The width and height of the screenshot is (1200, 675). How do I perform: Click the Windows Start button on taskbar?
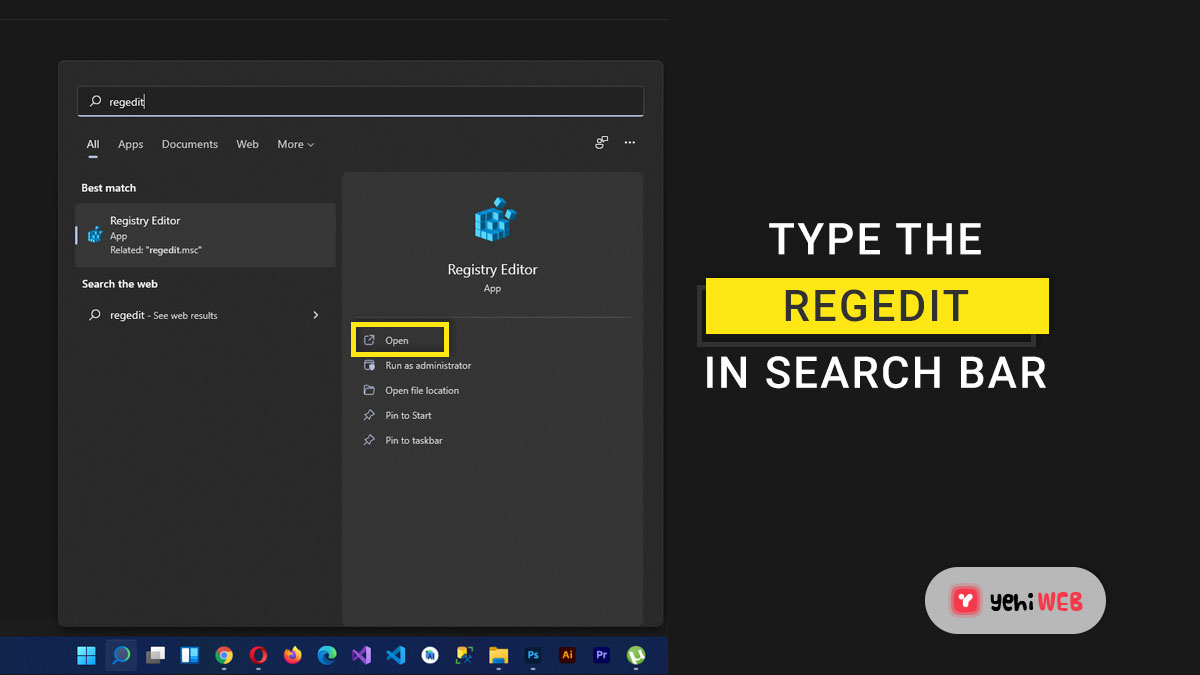[87, 656]
